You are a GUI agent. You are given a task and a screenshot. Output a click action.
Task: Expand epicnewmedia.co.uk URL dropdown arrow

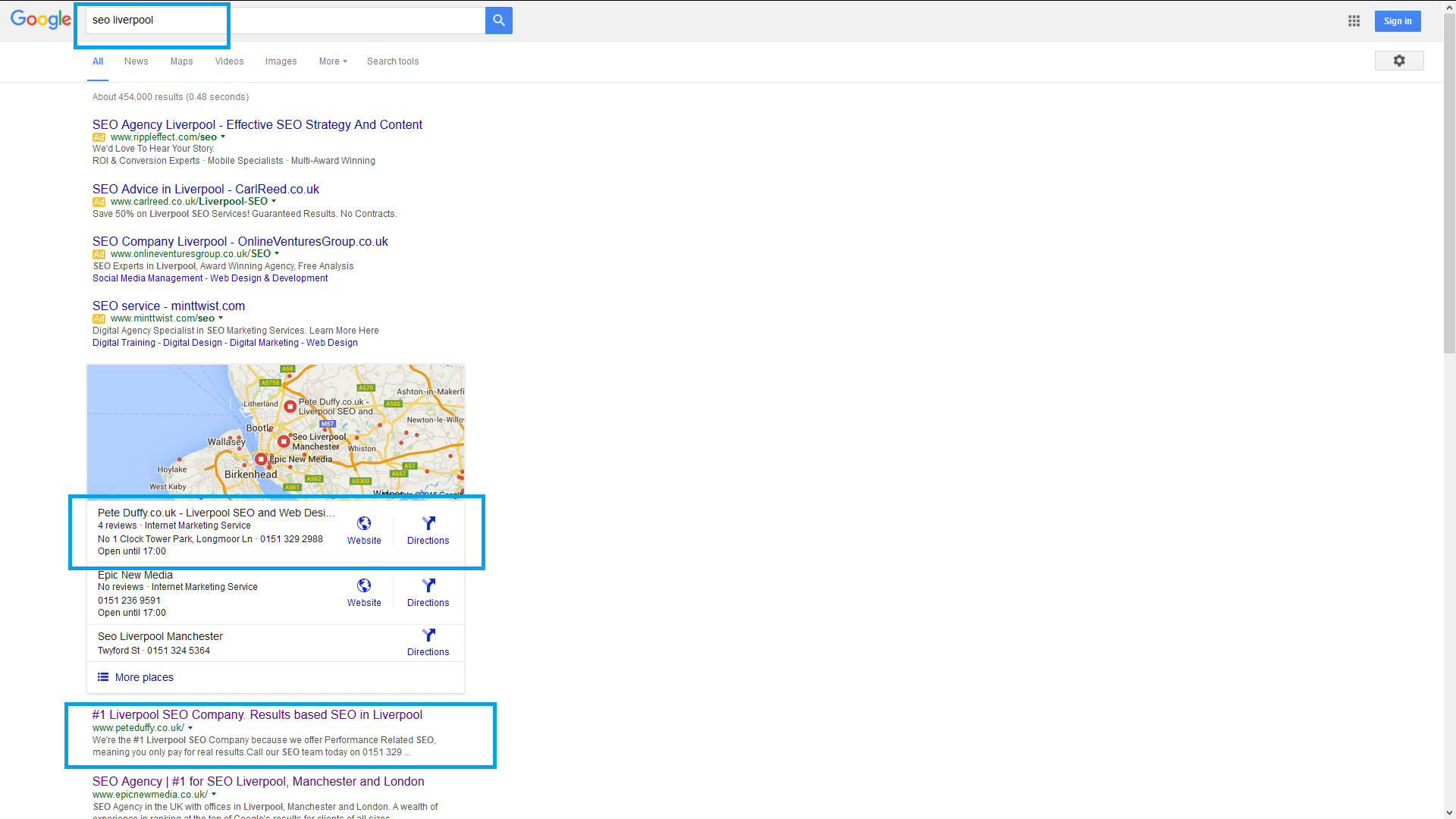click(x=214, y=795)
